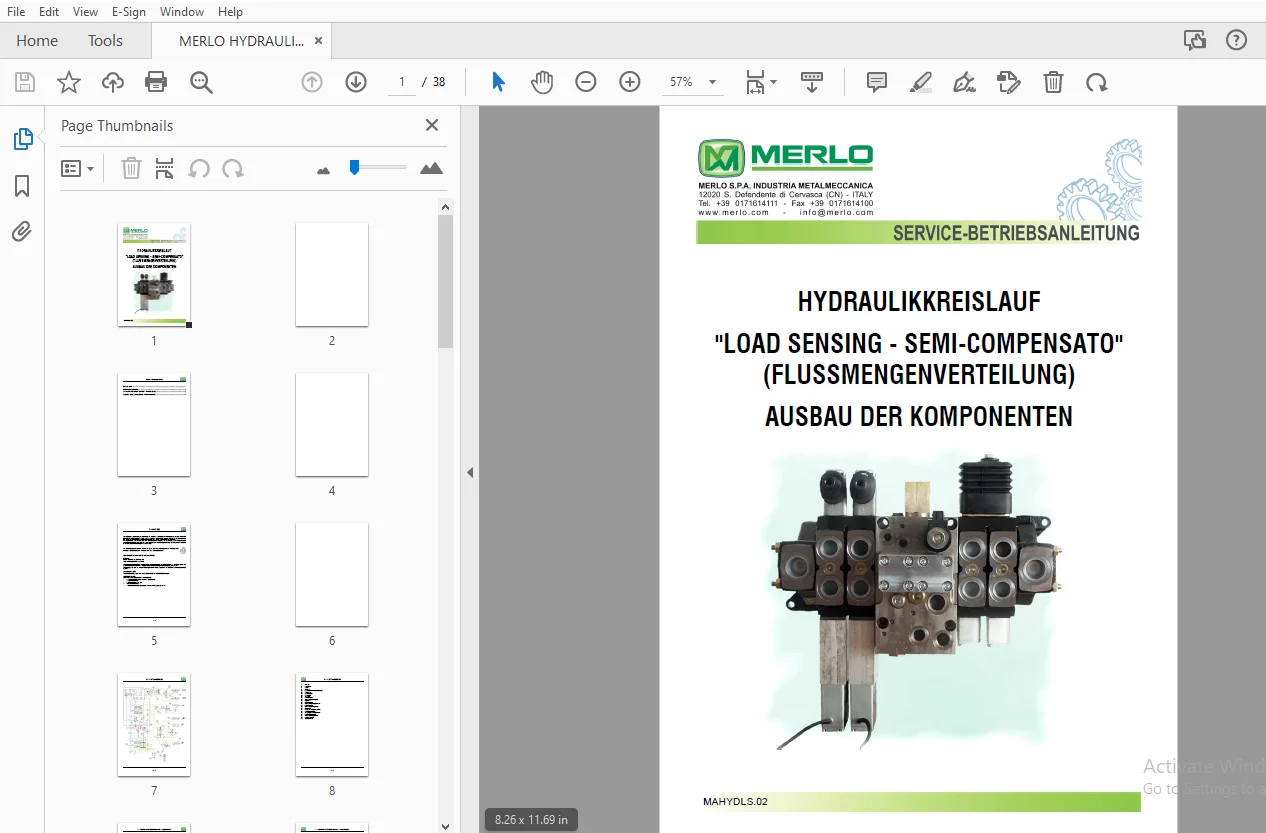Click the insert pages icon in thumbnails panel
The image size is (1266, 833).
pos(165,168)
